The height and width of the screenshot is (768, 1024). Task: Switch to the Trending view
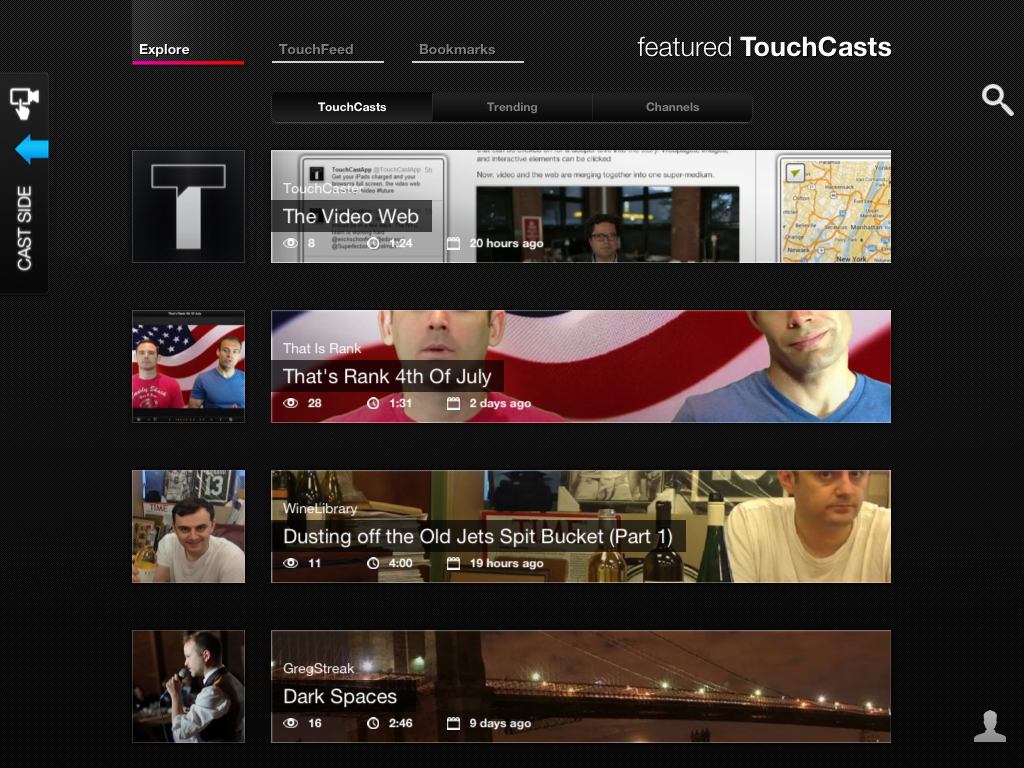(x=512, y=107)
